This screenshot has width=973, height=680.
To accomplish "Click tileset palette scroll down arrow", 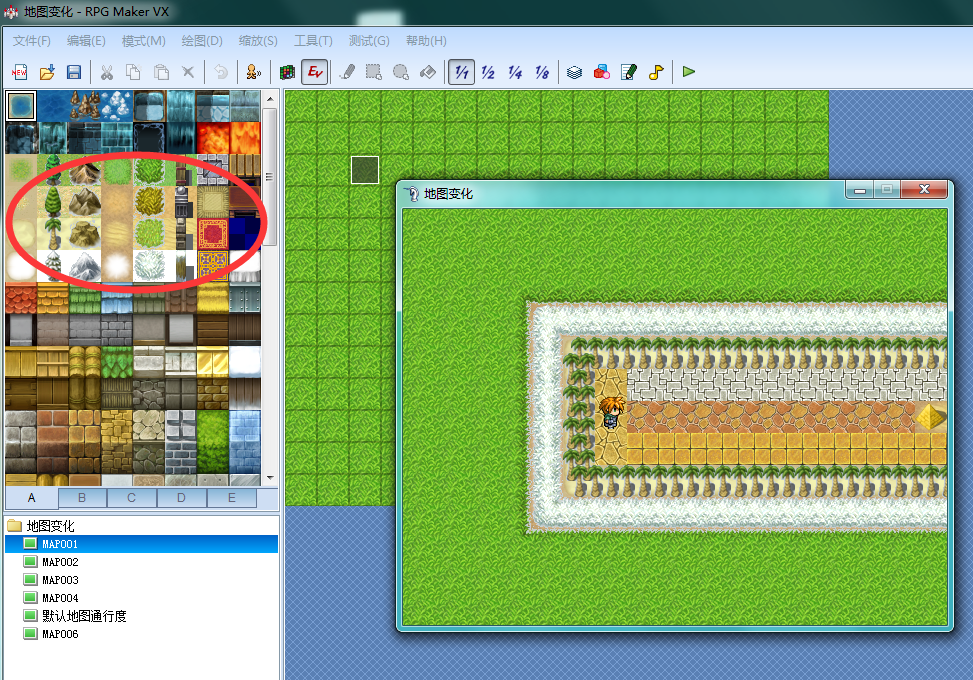I will coord(270,478).
